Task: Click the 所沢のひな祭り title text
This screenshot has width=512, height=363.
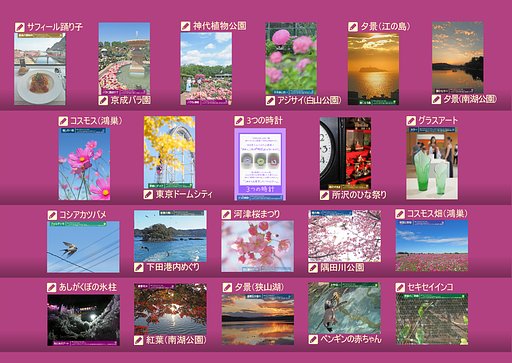Action: 359,195
